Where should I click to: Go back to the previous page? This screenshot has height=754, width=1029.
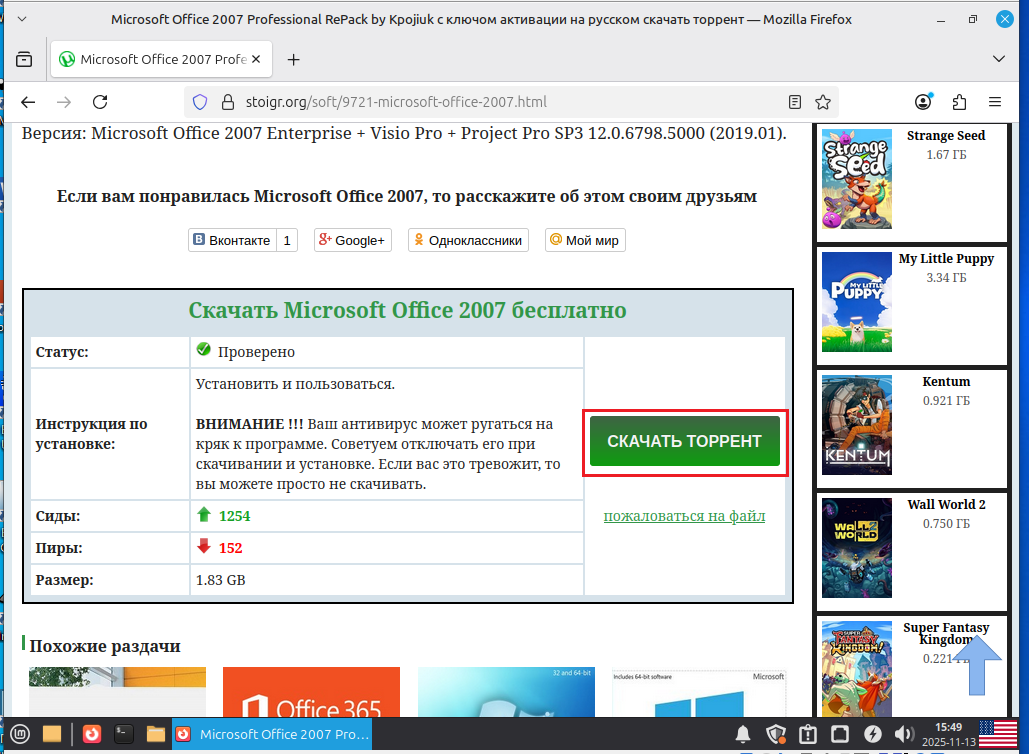pos(28,102)
